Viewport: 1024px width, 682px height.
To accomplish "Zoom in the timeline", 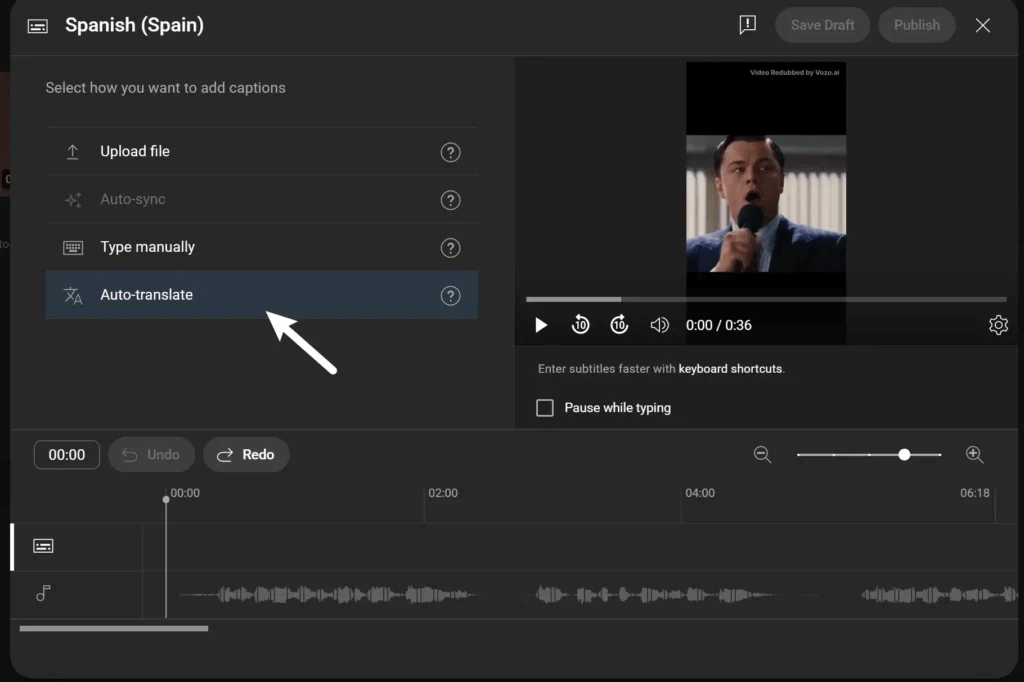I will (974, 454).
